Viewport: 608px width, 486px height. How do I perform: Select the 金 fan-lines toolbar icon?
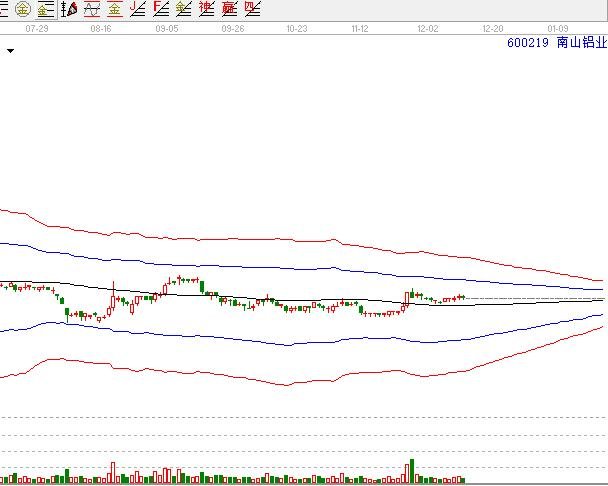point(184,9)
